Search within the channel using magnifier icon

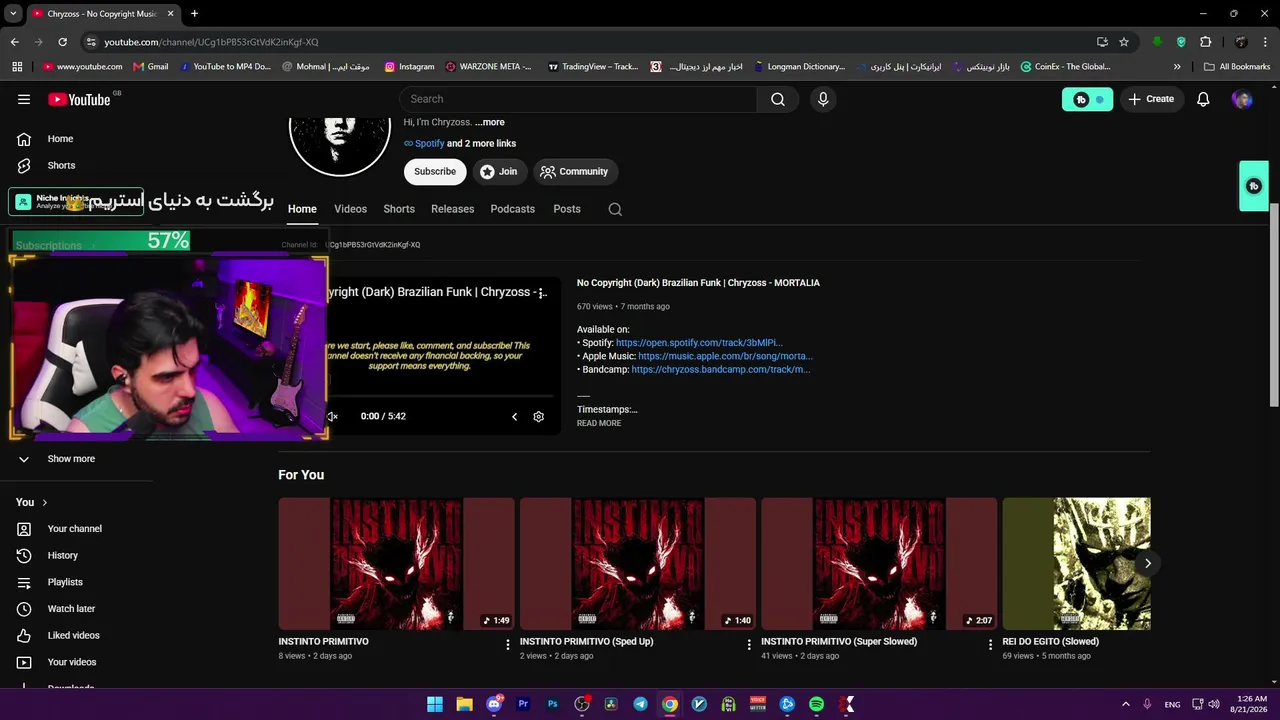point(615,209)
